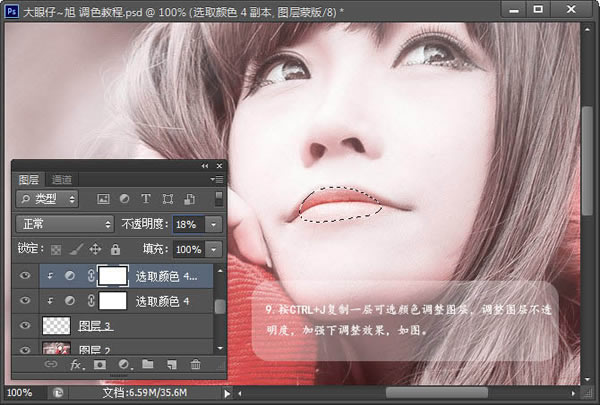Open the layers panel flyout menu
The height and width of the screenshot is (405, 600).
(217, 179)
